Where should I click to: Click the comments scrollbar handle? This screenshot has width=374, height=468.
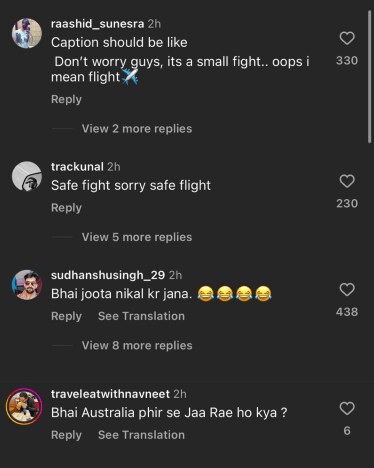pos(369,77)
